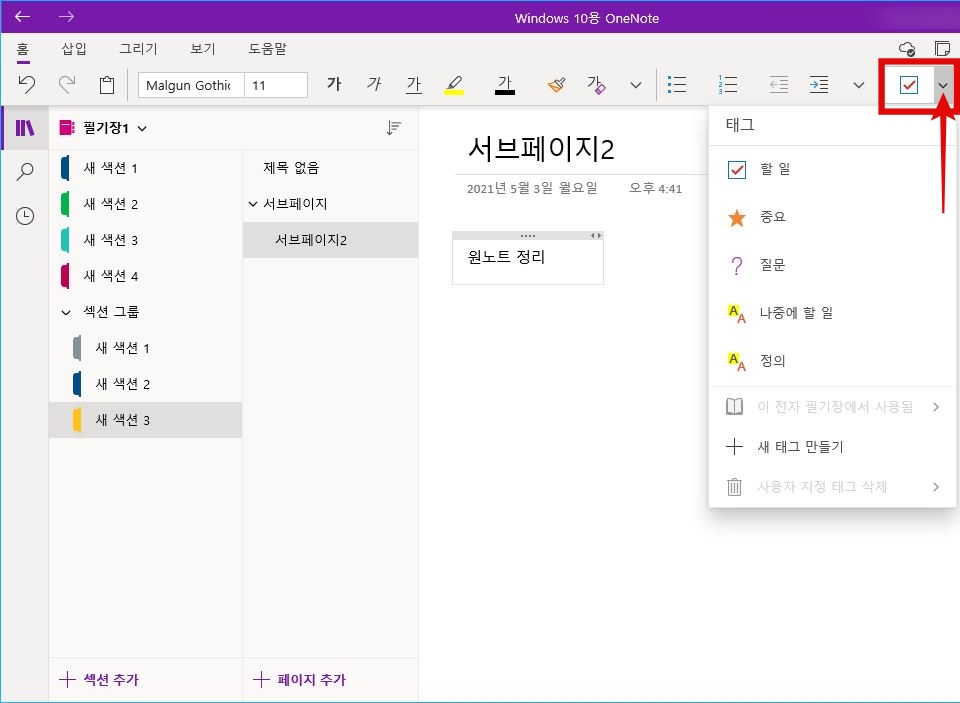Image resolution: width=960 pixels, height=703 pixels.
Task: Click into the 원노트 정리 note text
Action: tap(506, 257)
